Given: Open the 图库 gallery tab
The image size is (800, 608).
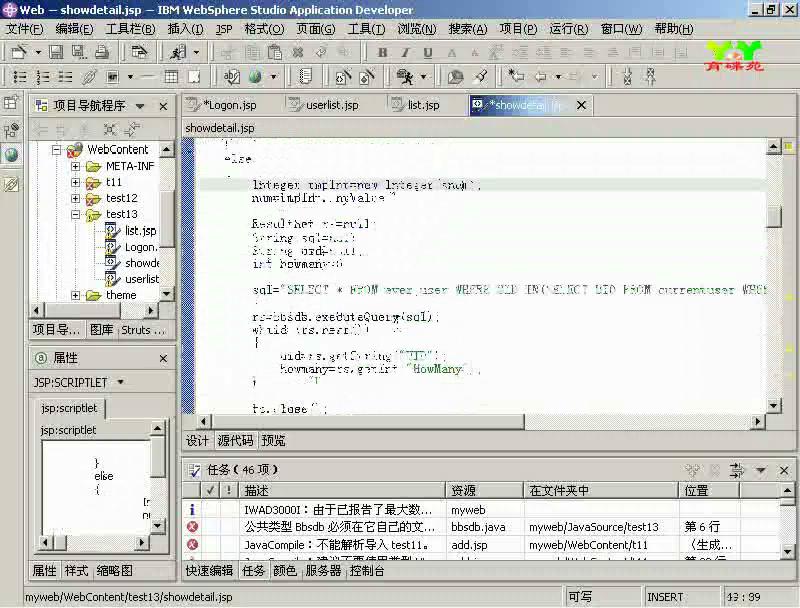Looking at the screenshot, I should click(101, 330).
